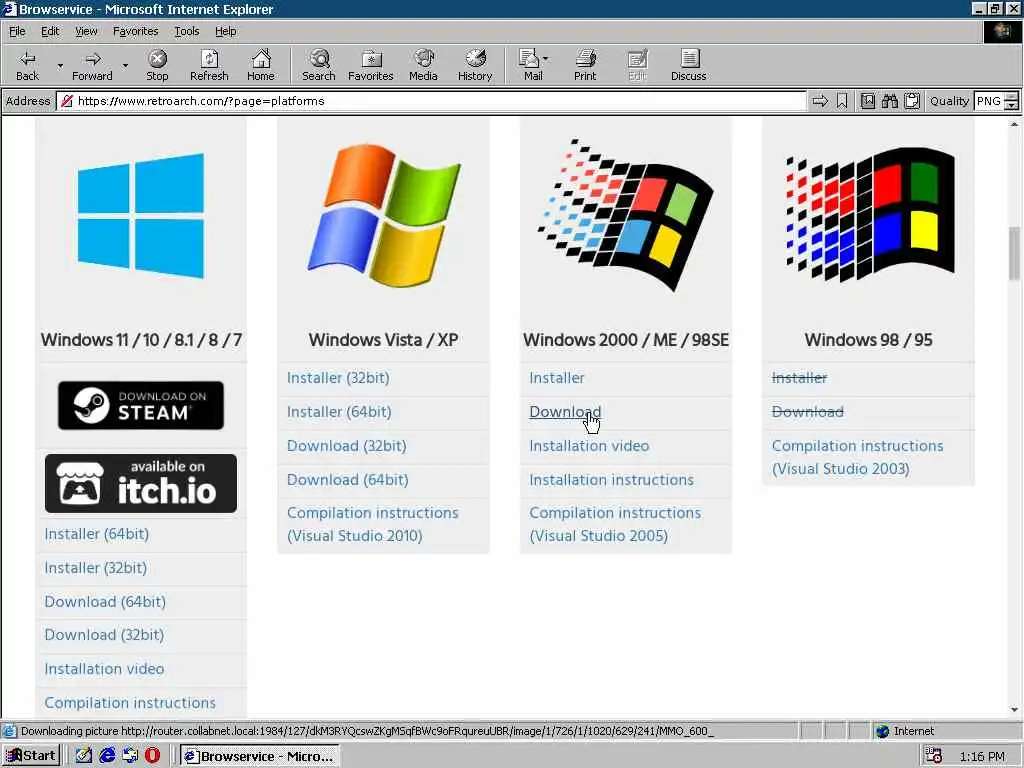Open Vista/XP Download (64bit) link
Image resolution: width=1024 pixels, height=768 pixels.
tap(347, 480)
